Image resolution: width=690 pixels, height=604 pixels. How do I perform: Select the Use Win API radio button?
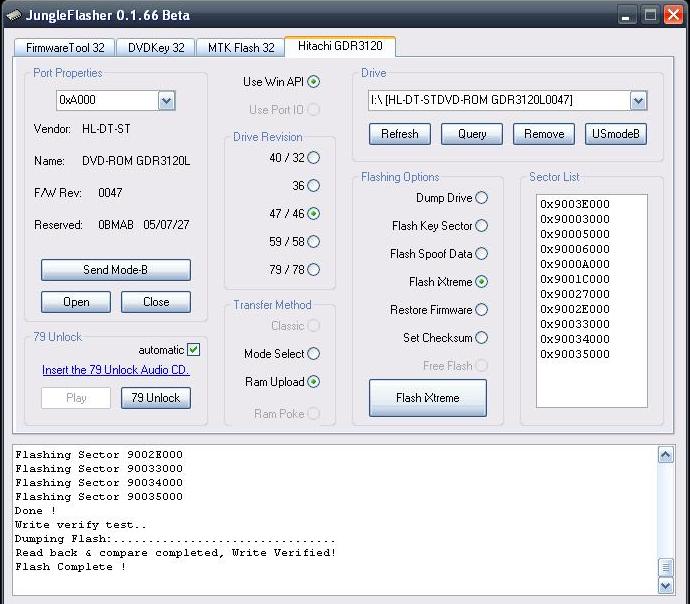(313, 82)
